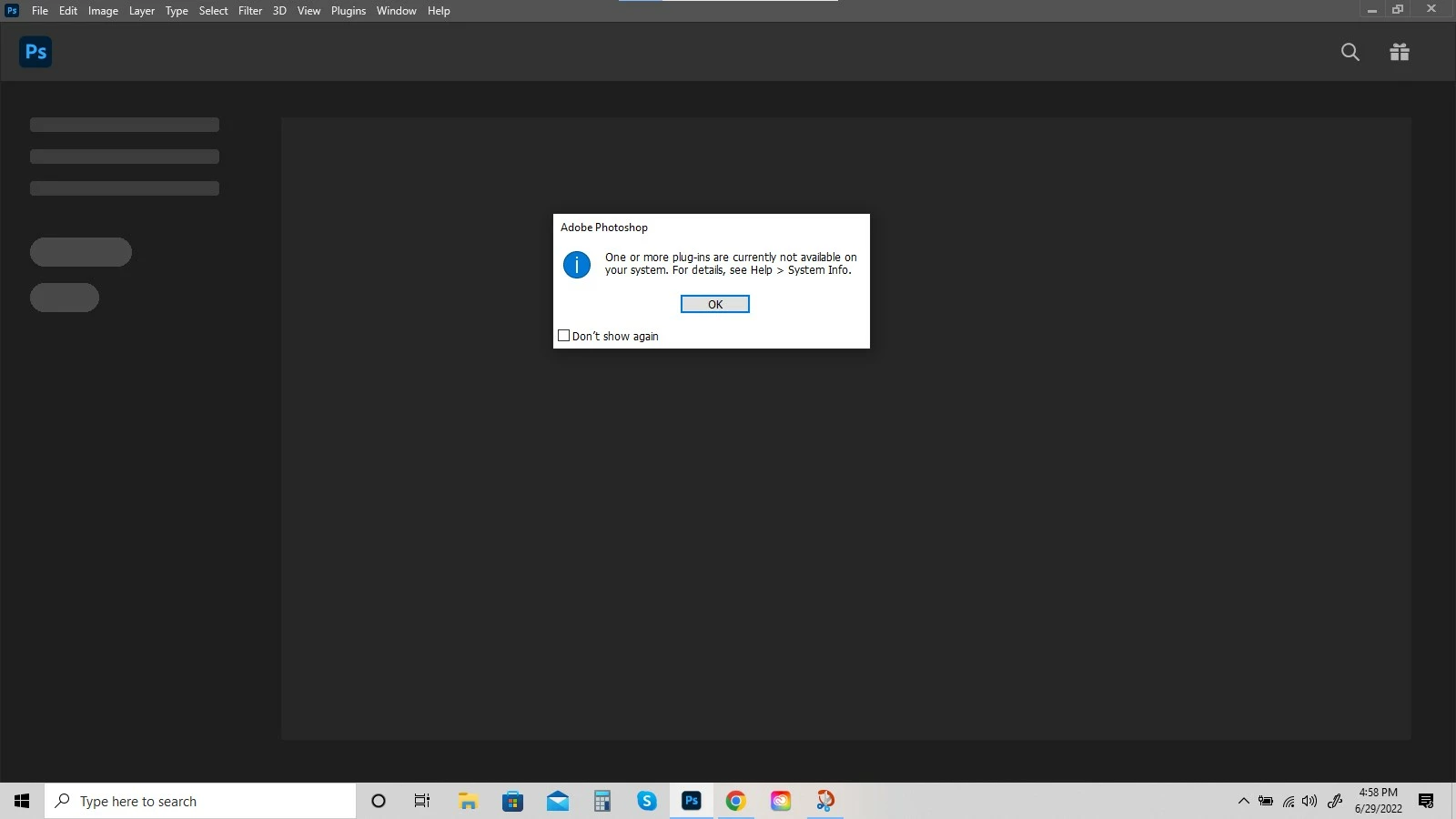Click the pen workspace tray icon

pyautogui.click(x=1335, y=801)
